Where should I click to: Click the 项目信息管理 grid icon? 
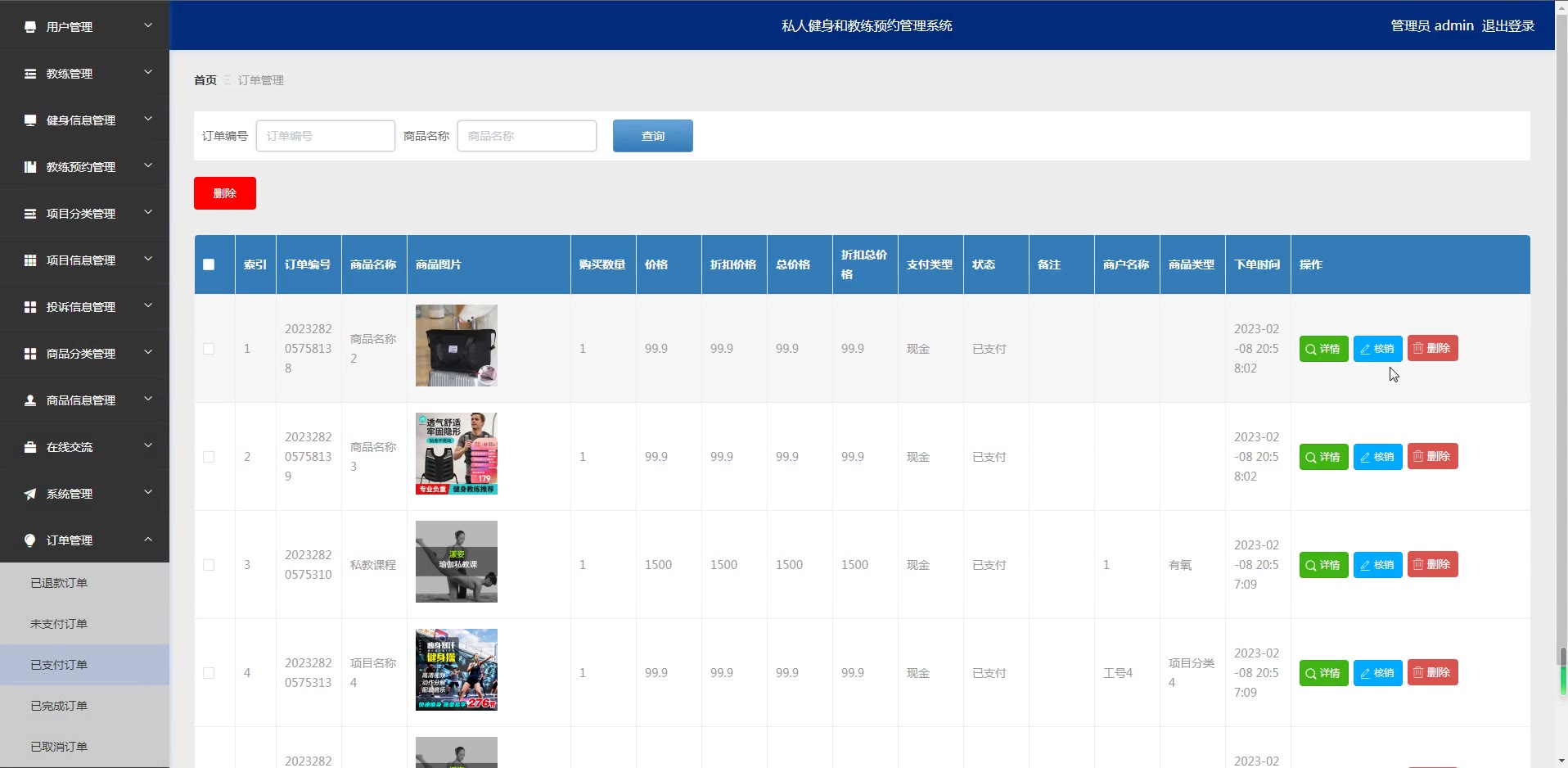click(30, 260)
